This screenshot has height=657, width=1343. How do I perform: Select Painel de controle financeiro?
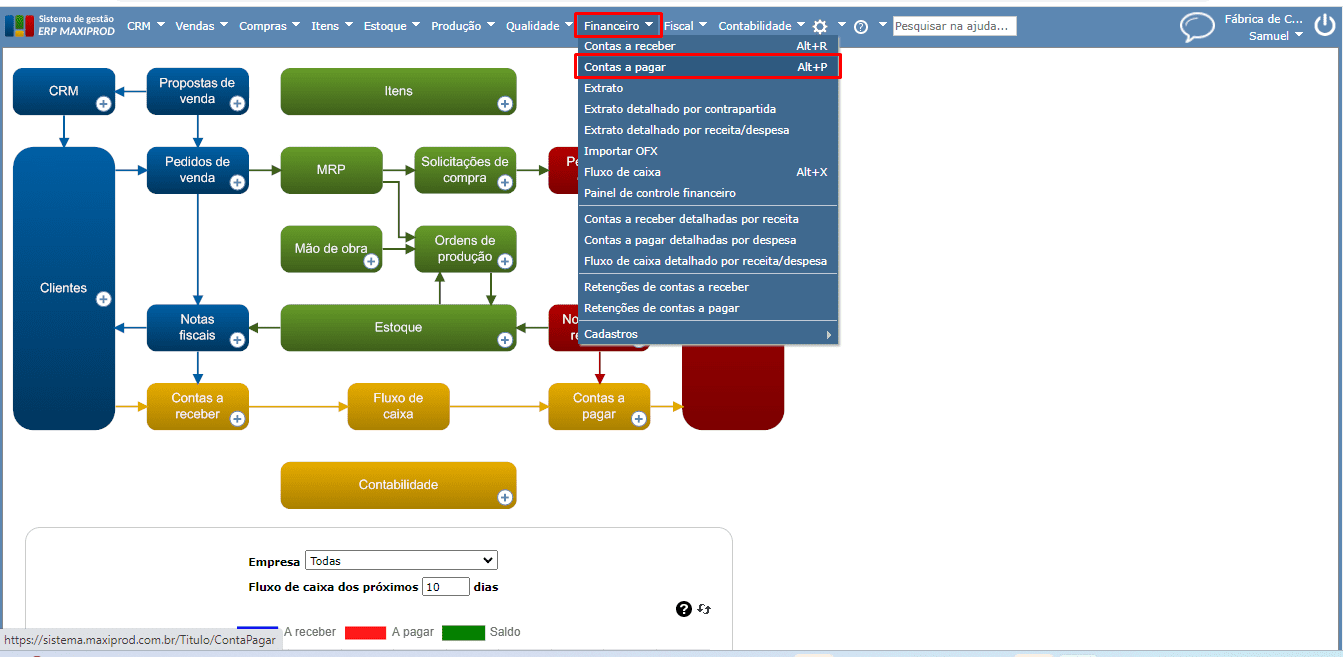coord(708,193)
